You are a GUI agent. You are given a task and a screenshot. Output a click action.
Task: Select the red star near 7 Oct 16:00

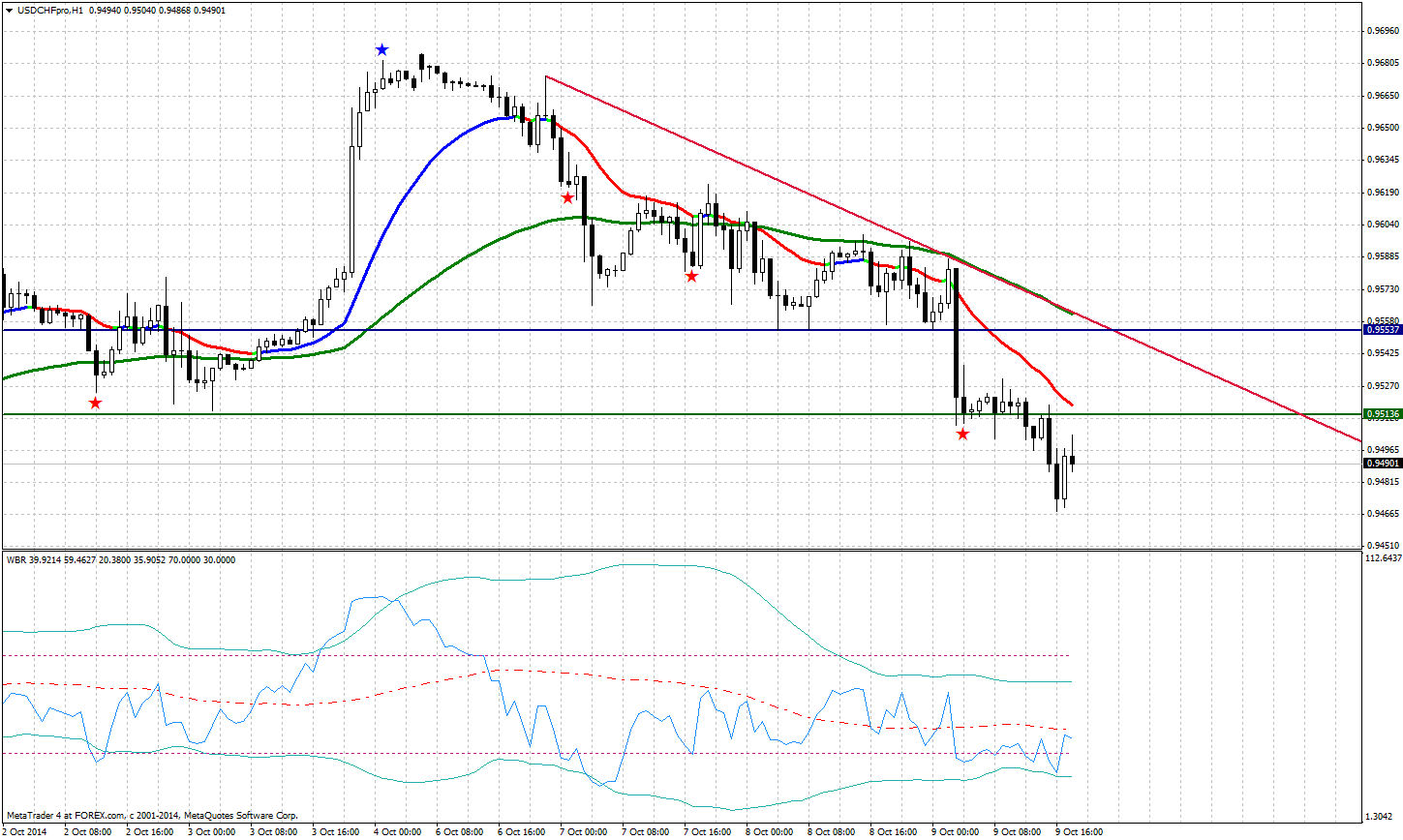693,275
